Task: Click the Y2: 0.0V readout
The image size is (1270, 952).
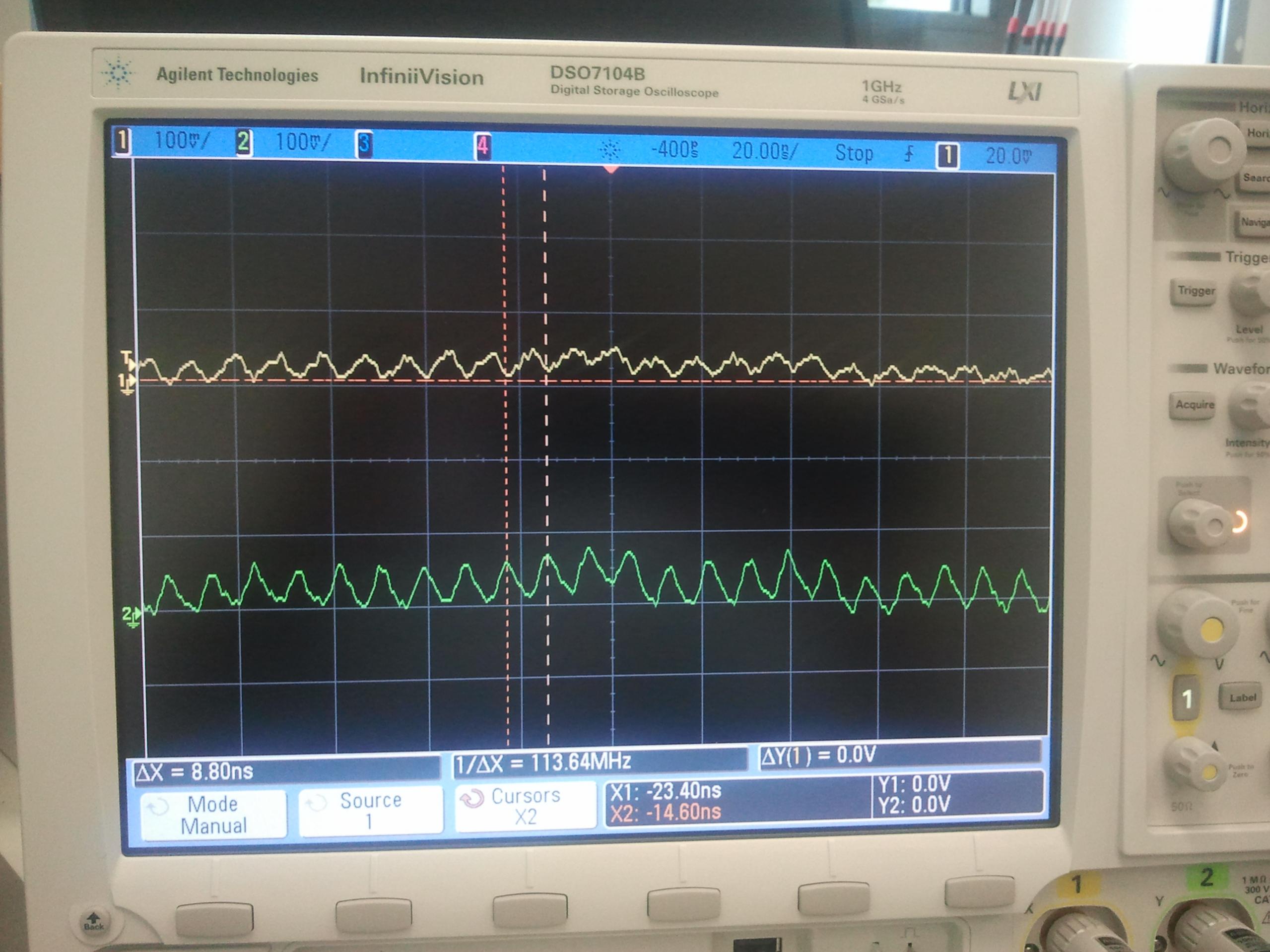Action: point(915,804)
